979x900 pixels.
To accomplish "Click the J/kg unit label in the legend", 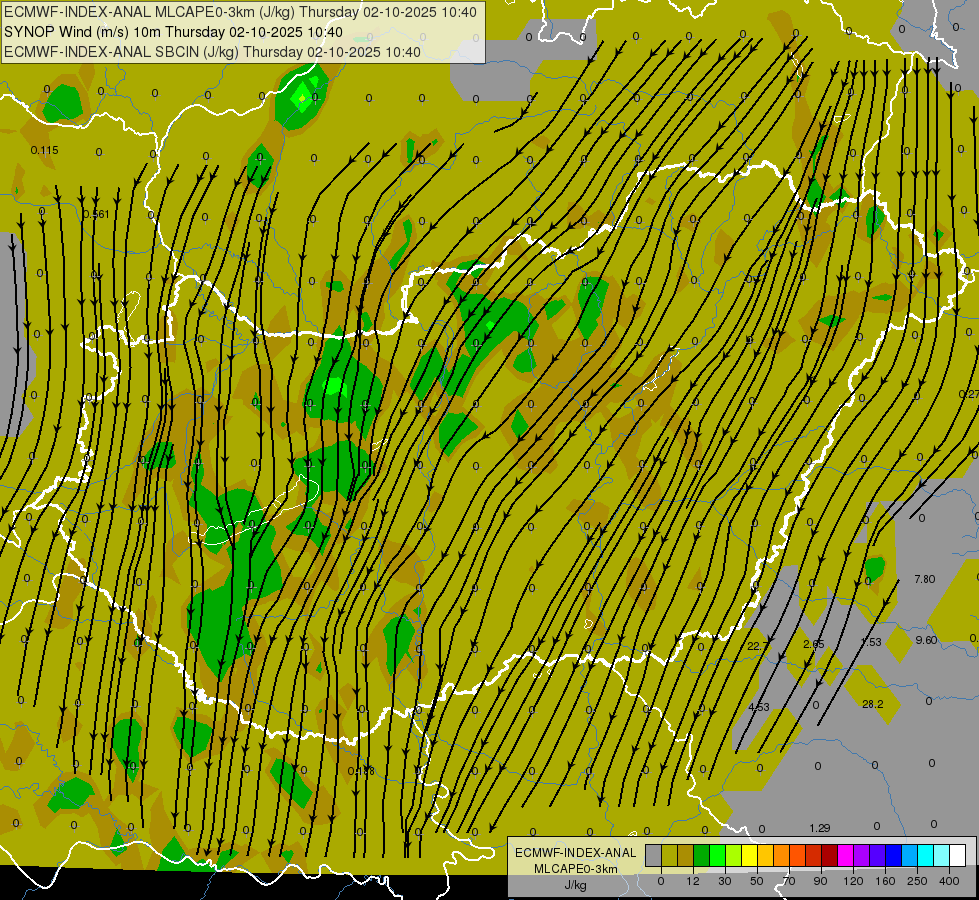I will pyautogui.click(x=575, y=885).
